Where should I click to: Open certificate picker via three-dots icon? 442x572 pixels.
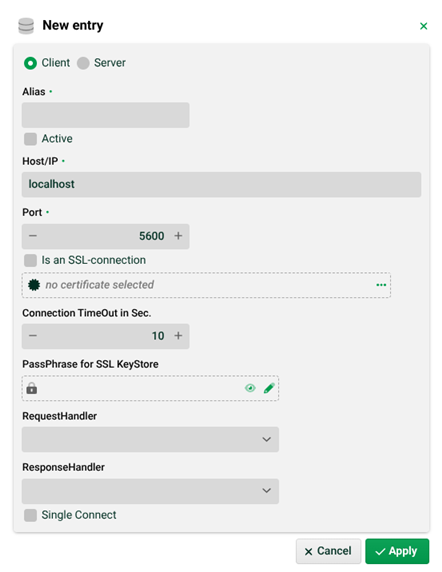tap(381, 285)
